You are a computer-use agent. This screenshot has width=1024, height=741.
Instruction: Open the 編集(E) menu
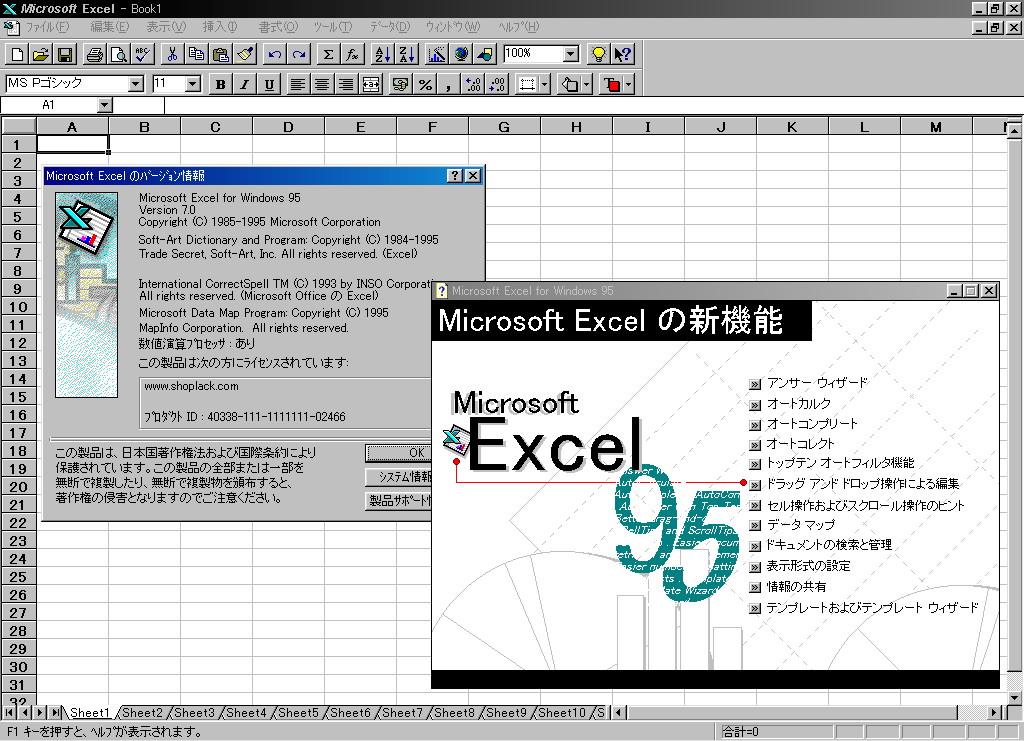click(110, 27)
